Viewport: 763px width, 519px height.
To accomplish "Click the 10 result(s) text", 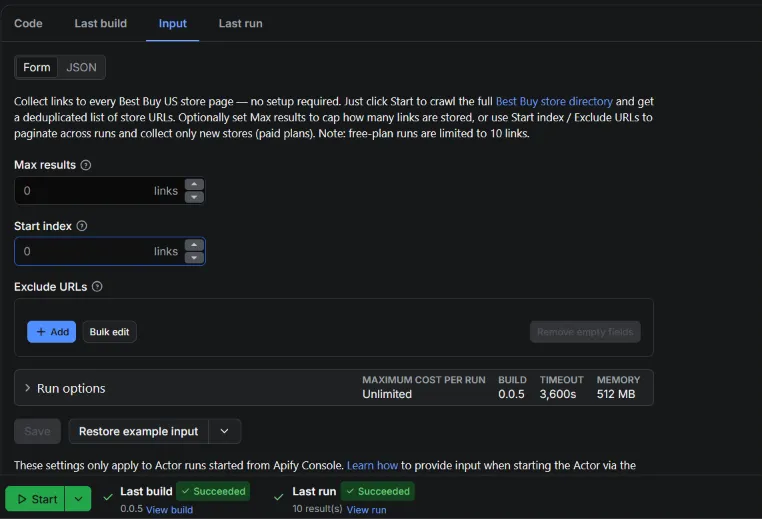I will coord(317,509).
